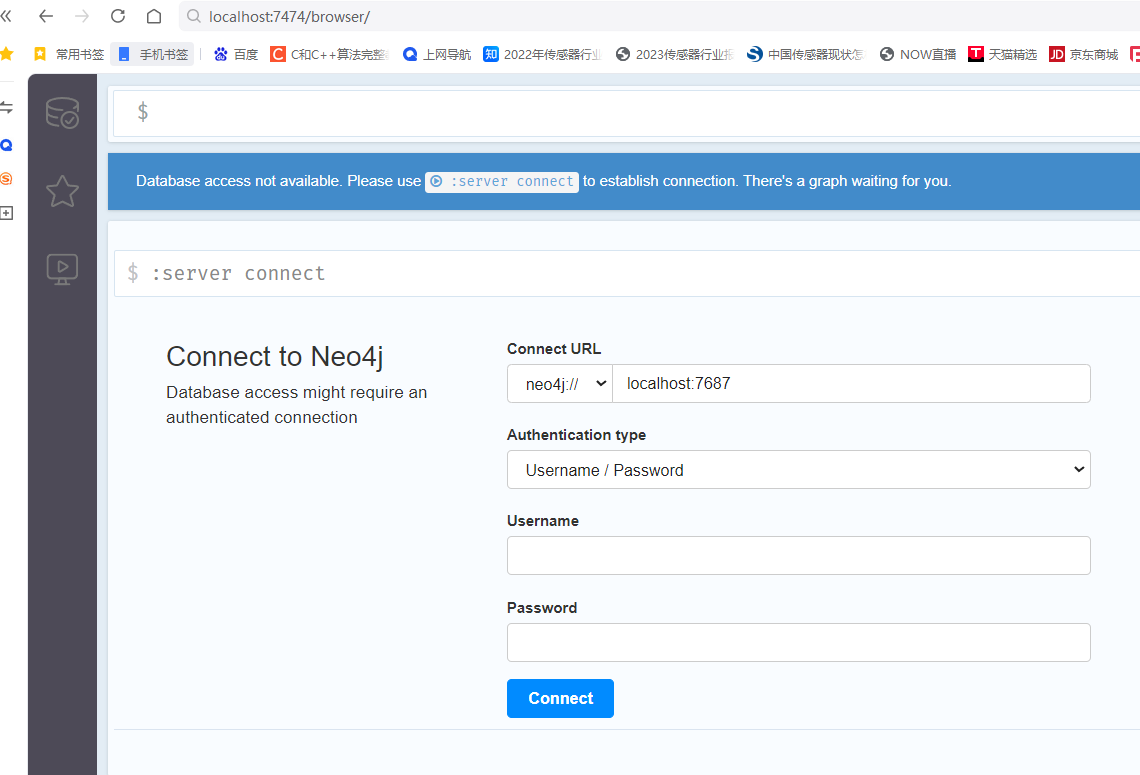Screen dimensions: 1140x775
Task: Click the browser forward arrow
Action: 82,16
